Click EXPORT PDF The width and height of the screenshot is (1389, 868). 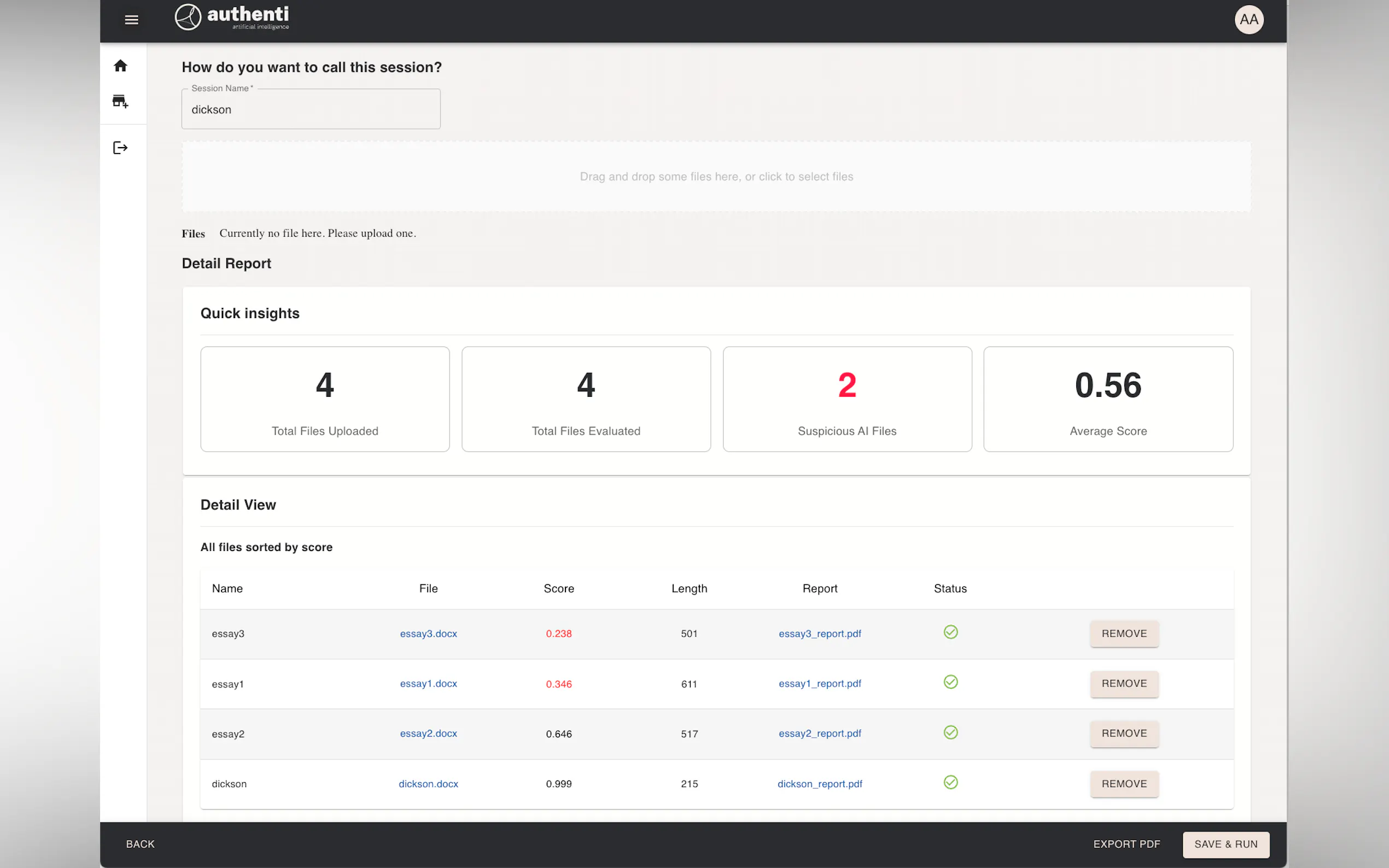point(1126,844)
